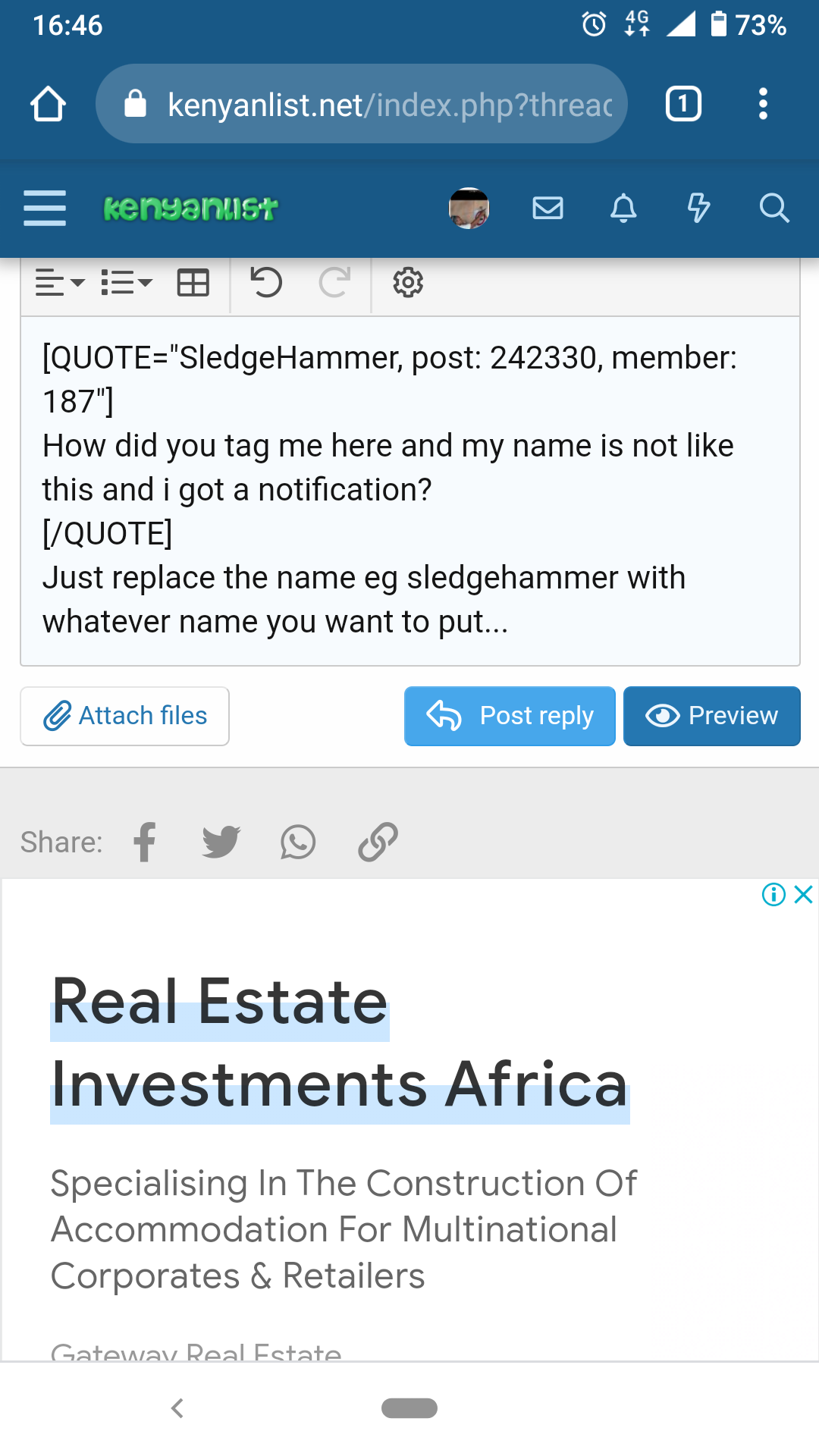Tap the Kenyanlist logo
The image size is (819, 1456).
tap(190, 208)
